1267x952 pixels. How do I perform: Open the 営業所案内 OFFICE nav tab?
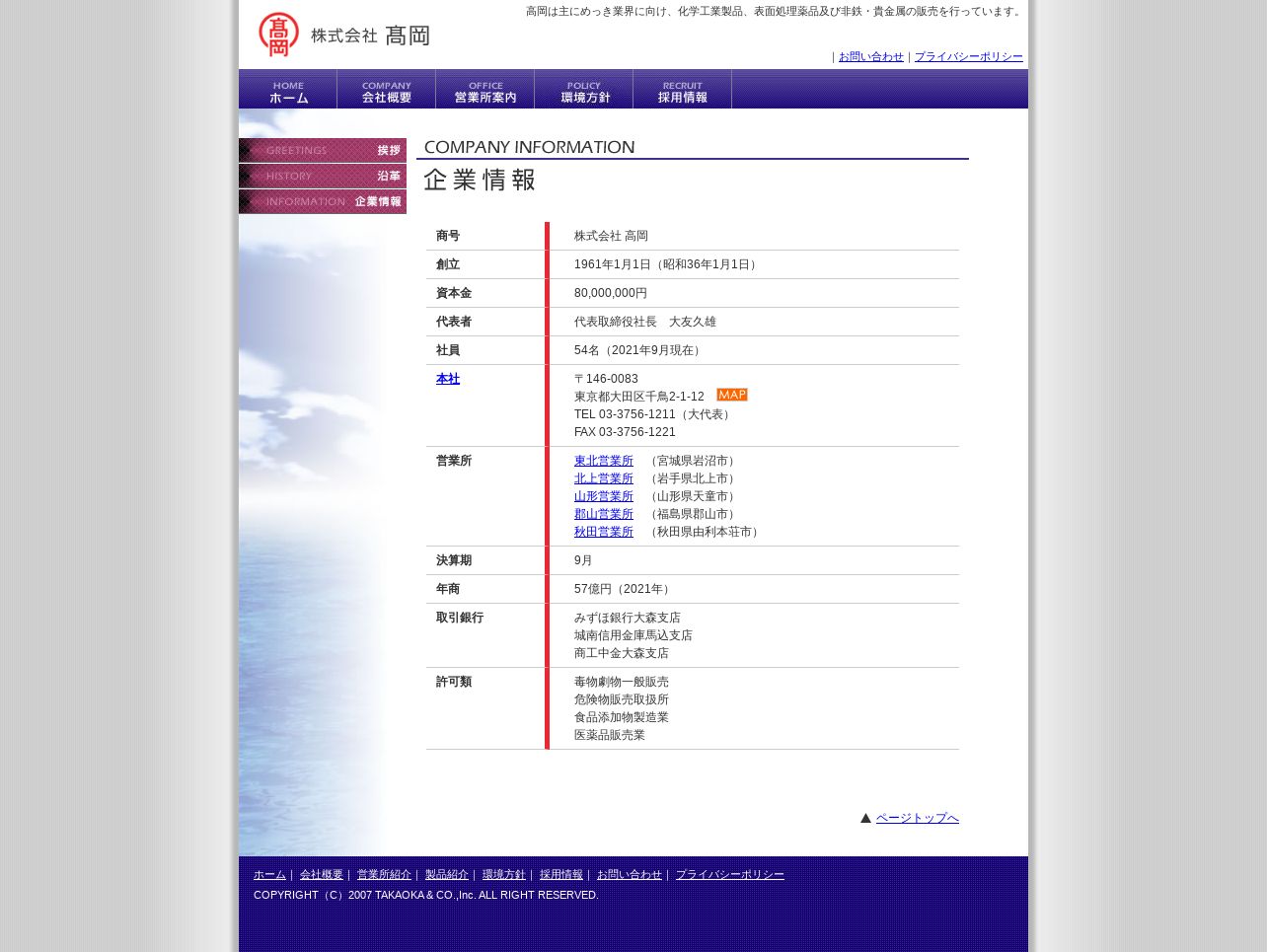point(485,89)
